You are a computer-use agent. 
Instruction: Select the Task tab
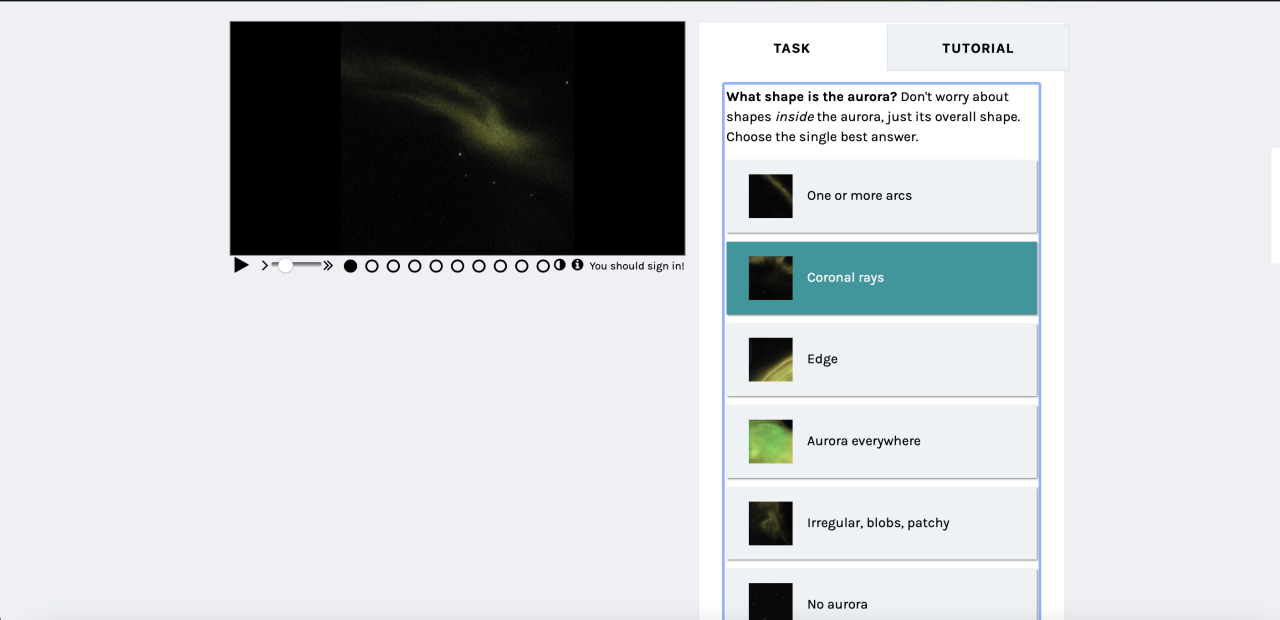(792, 48)
